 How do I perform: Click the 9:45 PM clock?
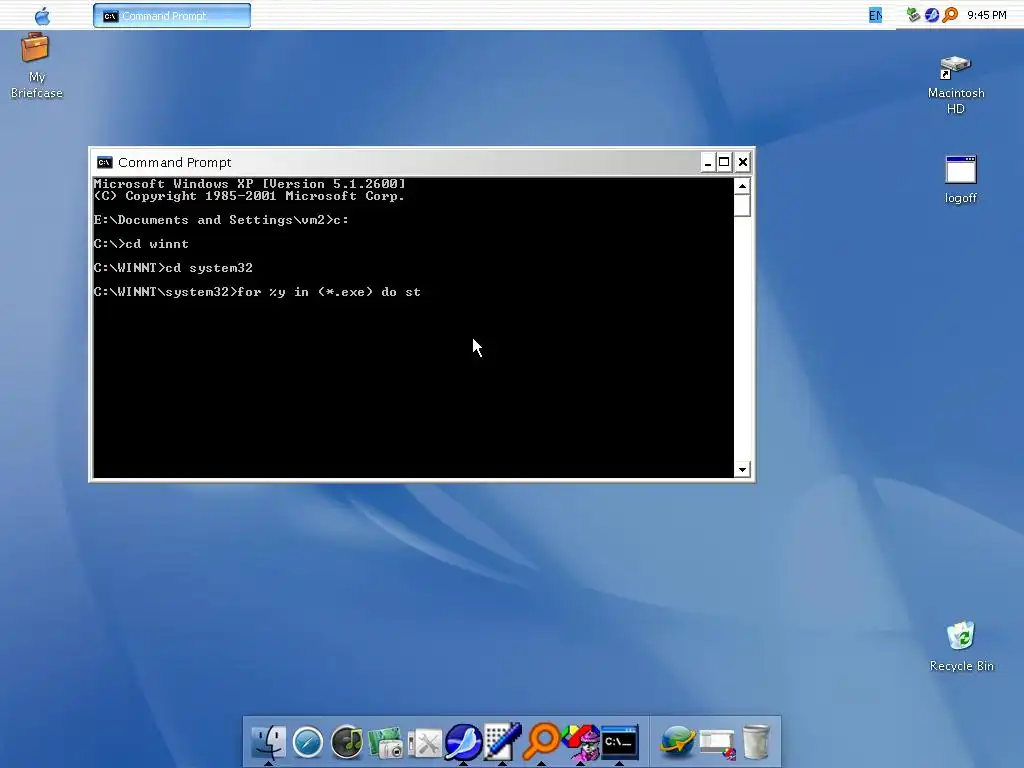[987, 15]
